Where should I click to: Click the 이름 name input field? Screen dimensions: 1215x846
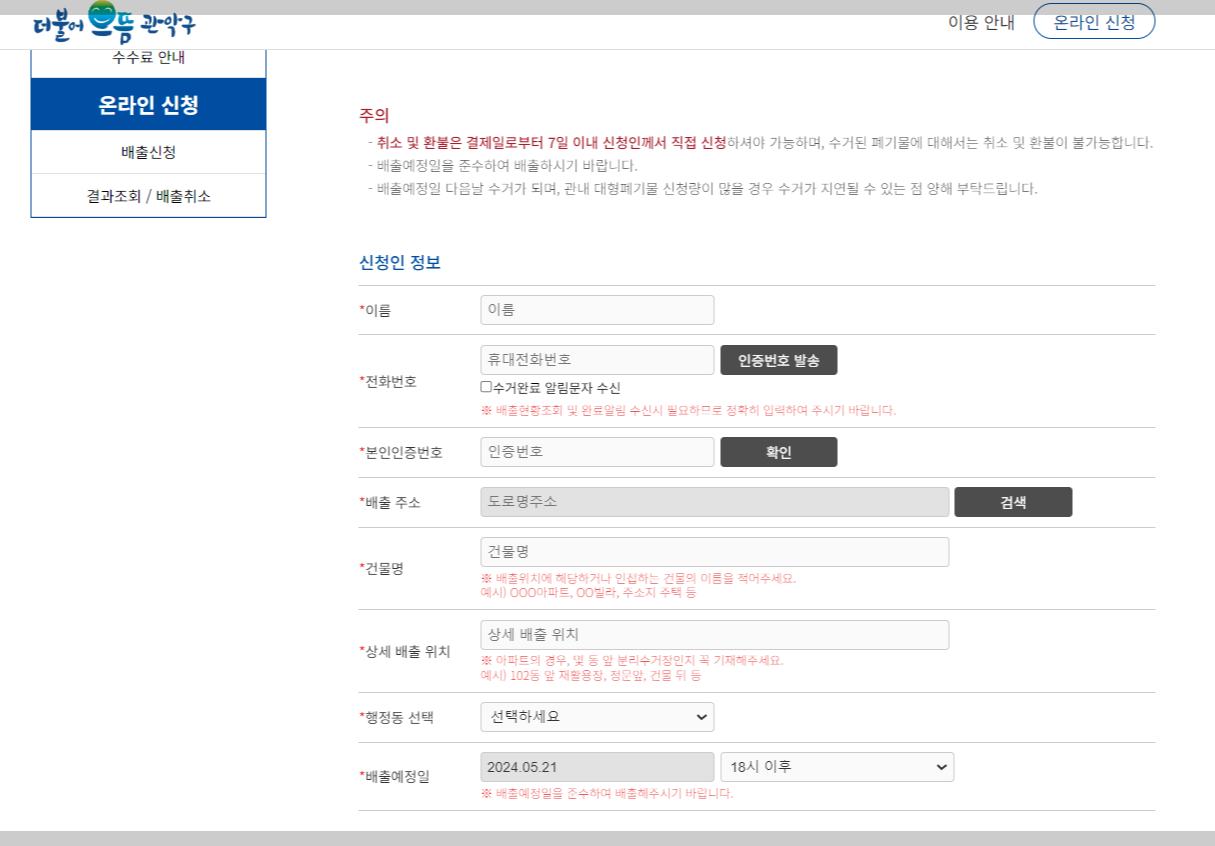pyautogui.click(x=597, y=310)
